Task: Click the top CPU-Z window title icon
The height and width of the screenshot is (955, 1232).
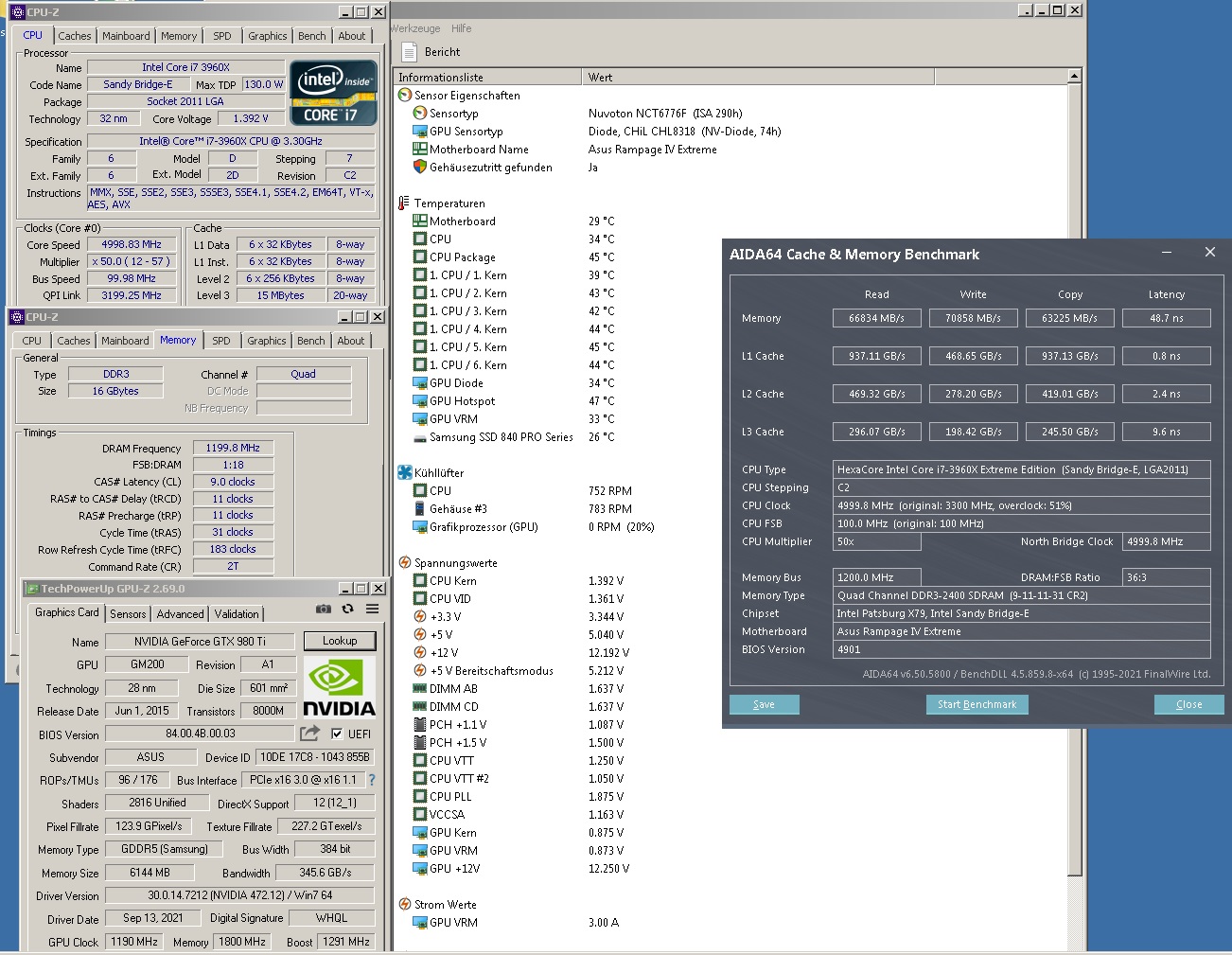Action: pyautogui.click(x=18, y=12)
